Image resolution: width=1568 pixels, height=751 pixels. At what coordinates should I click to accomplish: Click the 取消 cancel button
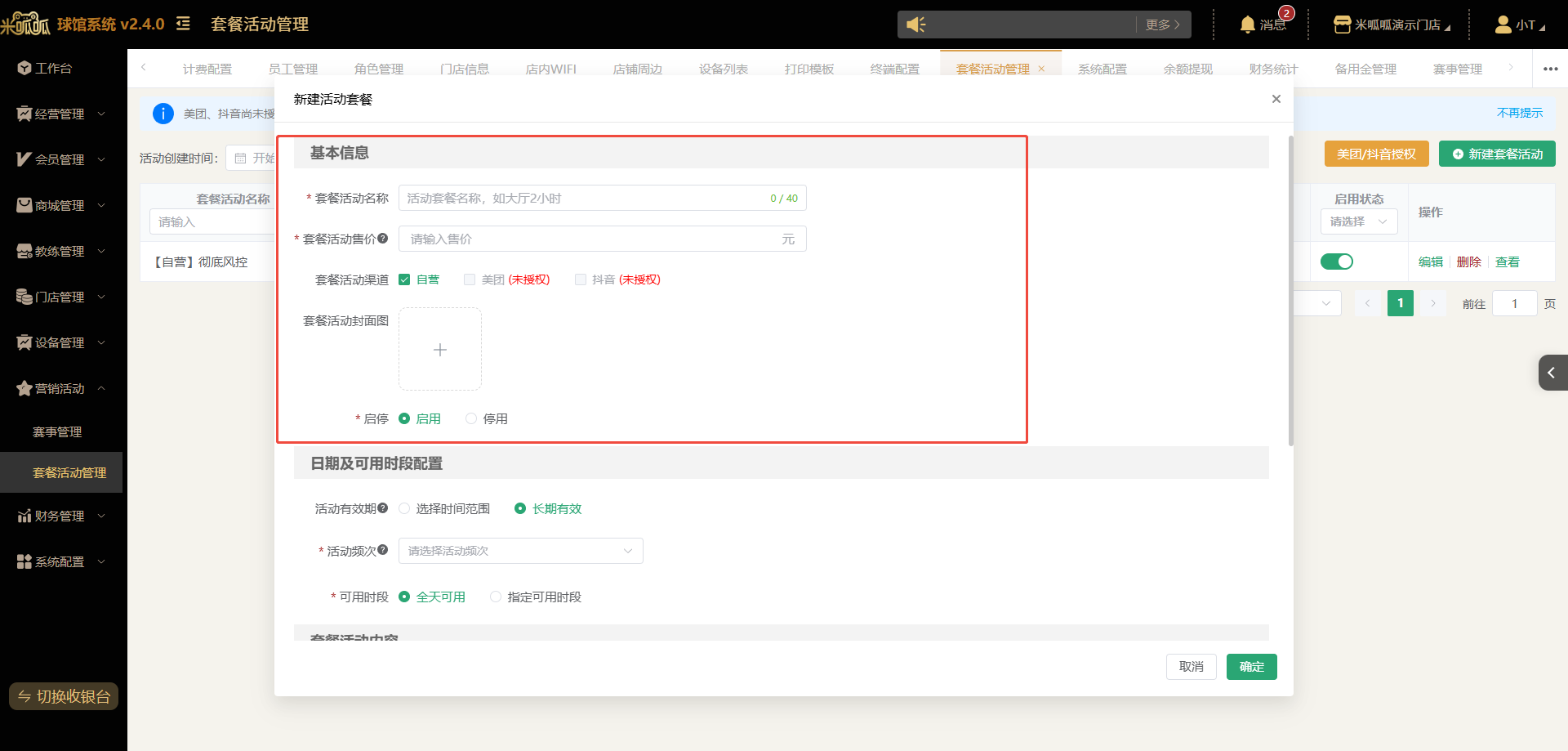(1192, 667)
